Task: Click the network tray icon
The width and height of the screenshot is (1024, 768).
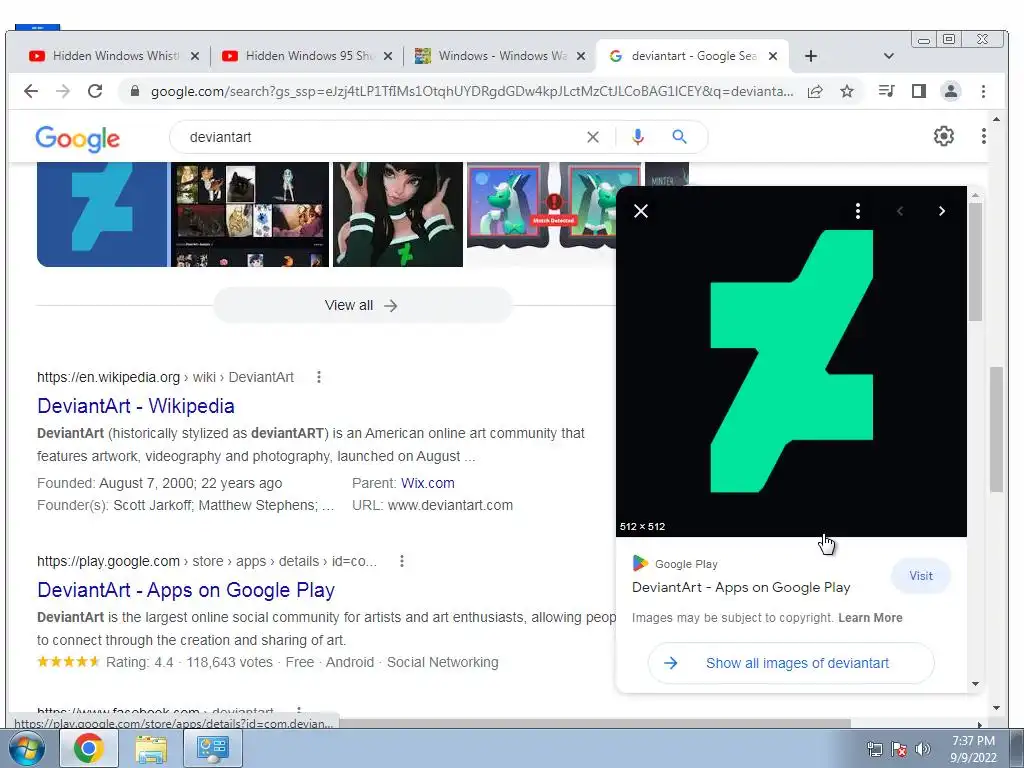Action: point(874,749)
